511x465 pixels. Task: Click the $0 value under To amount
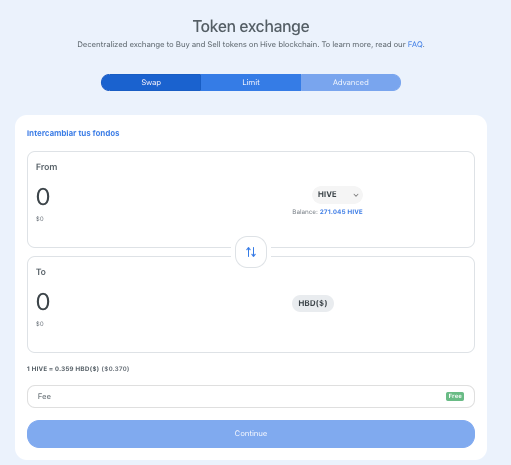(40, 324)
